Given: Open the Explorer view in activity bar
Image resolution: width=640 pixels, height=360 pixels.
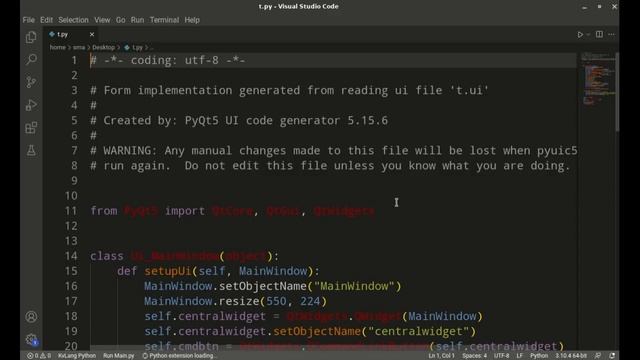Looking at the screenshot, I should (31, 38).
